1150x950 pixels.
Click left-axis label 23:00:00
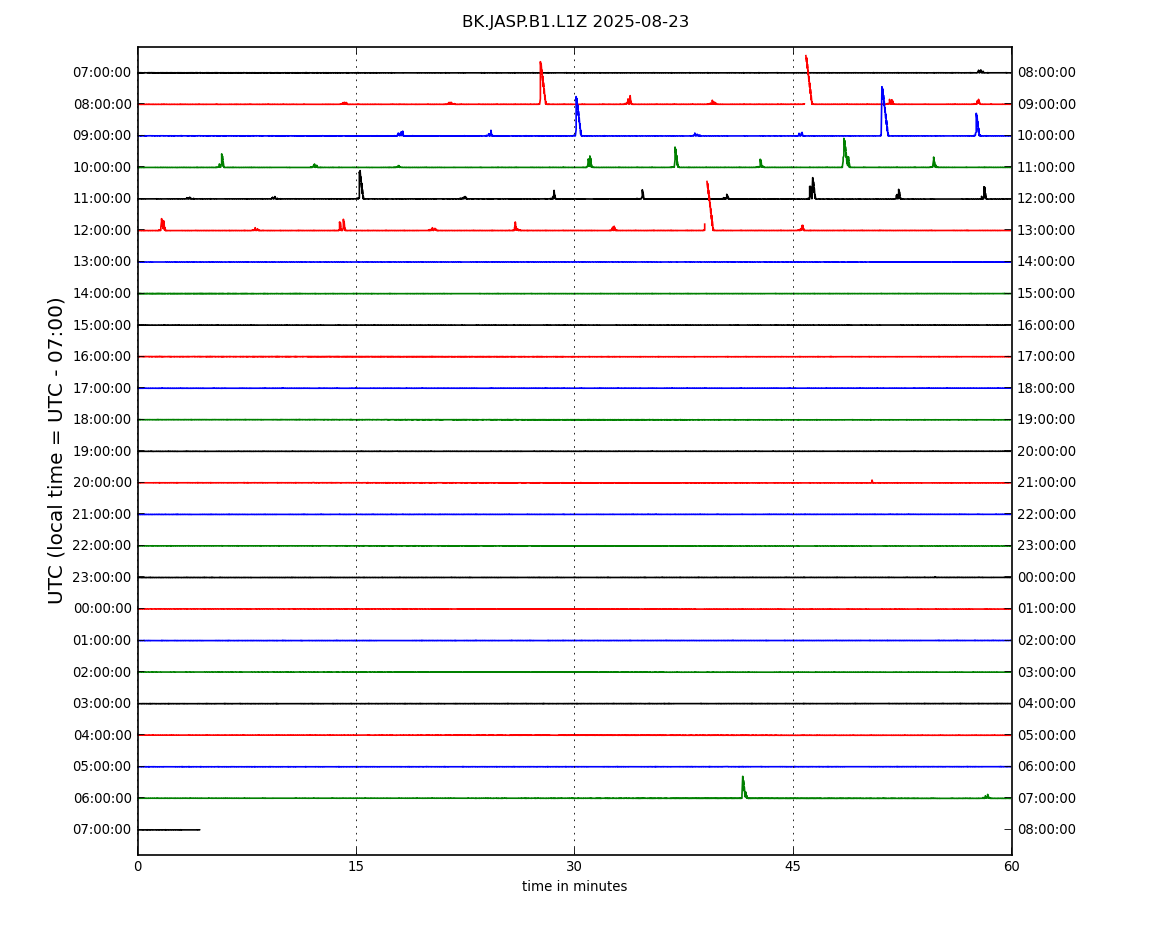pos(103,577)
